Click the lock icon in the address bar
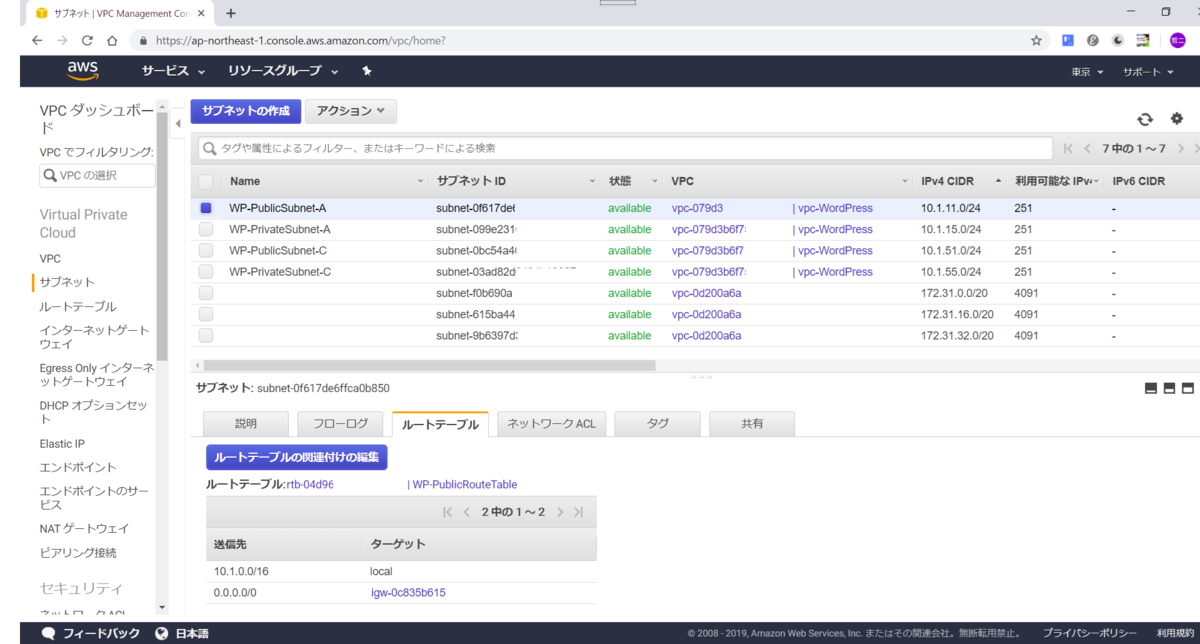Viewport: 1200px width, 644px height. click(142, 41)
